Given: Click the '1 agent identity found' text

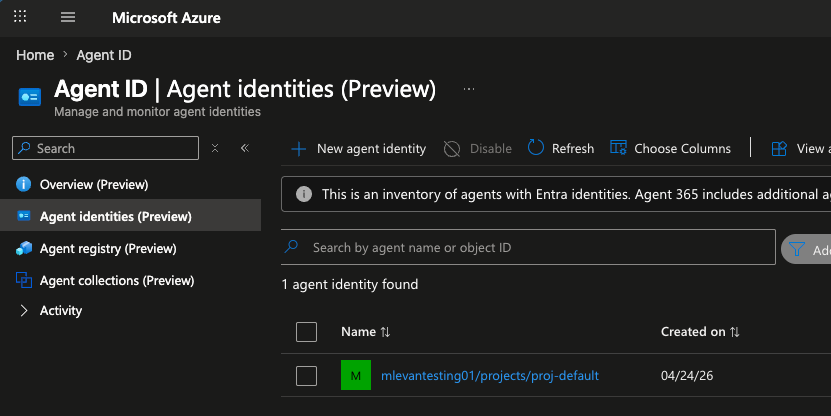Looking at the screenshot, I should click(350, 285).
